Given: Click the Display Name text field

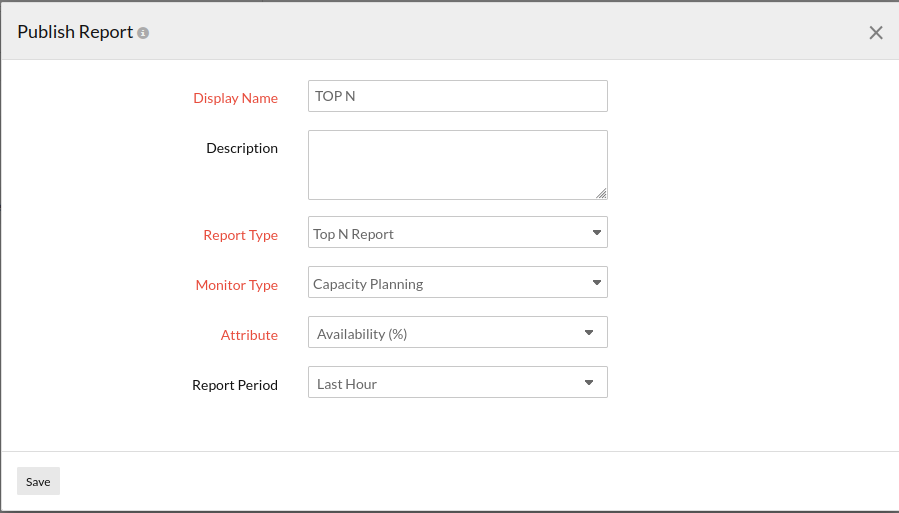Looking at the screenshot, I should [x=457, y=96].
